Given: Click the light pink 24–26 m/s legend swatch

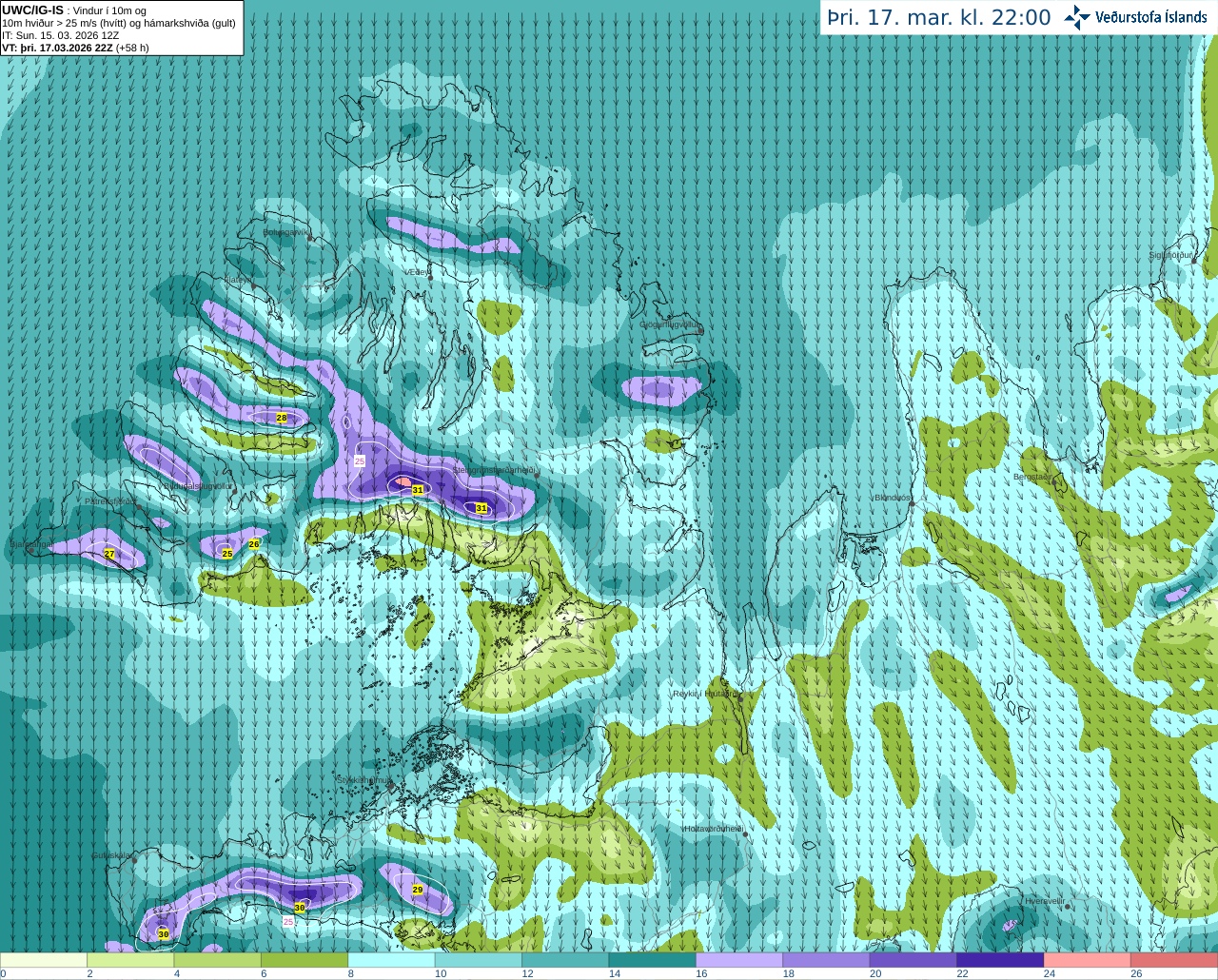Looking at the screenshot, I should pyautogui.click(x=1087, y=960).
